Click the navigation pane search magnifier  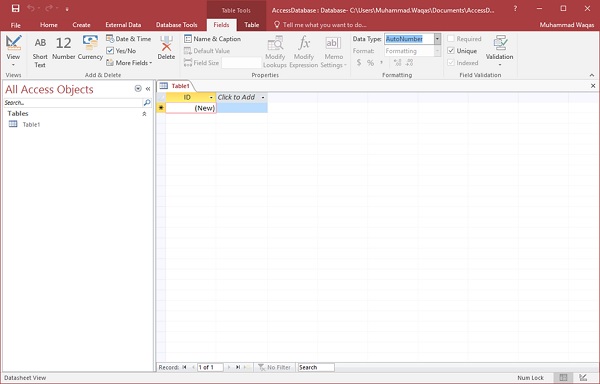[x=147, y=103]
